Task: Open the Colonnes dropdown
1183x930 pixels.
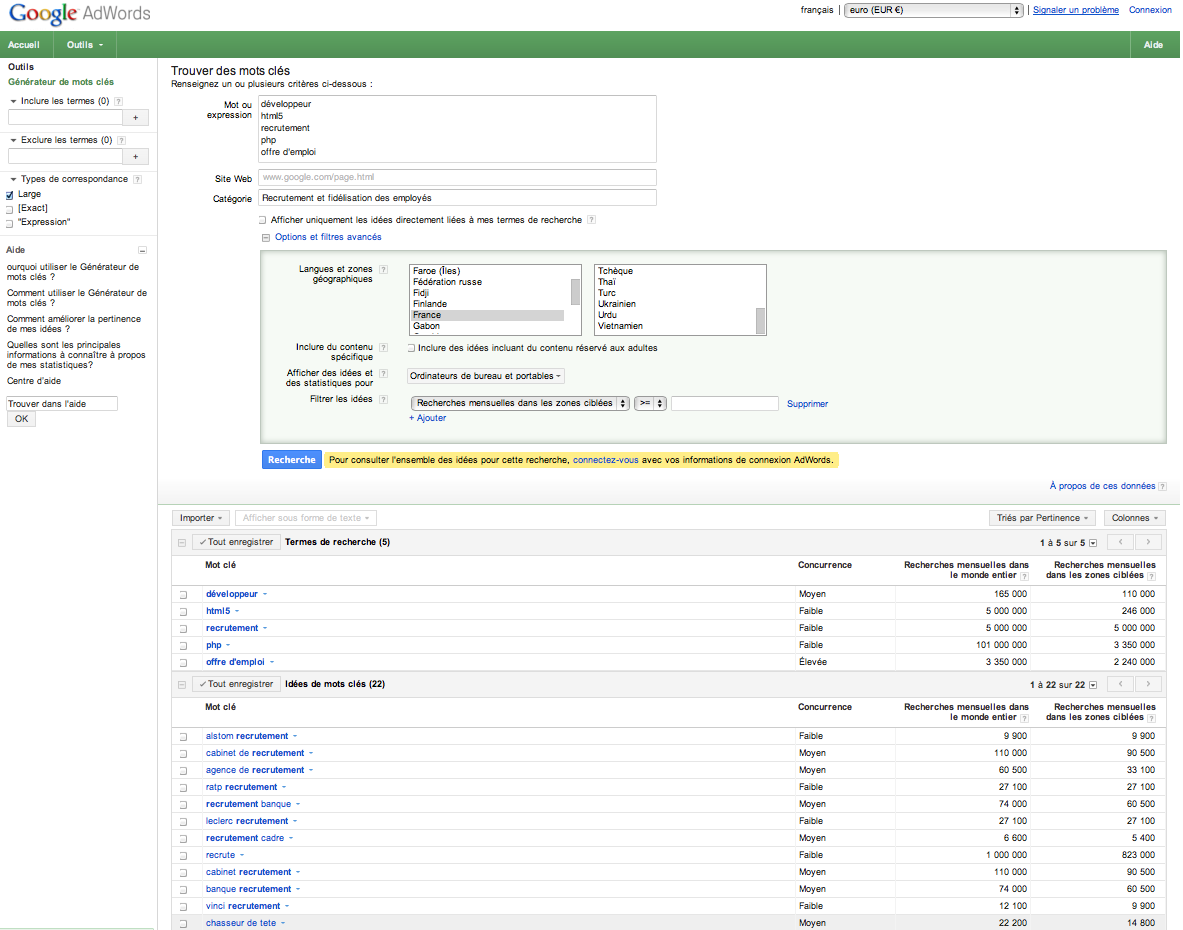Action: (1135, 518)
